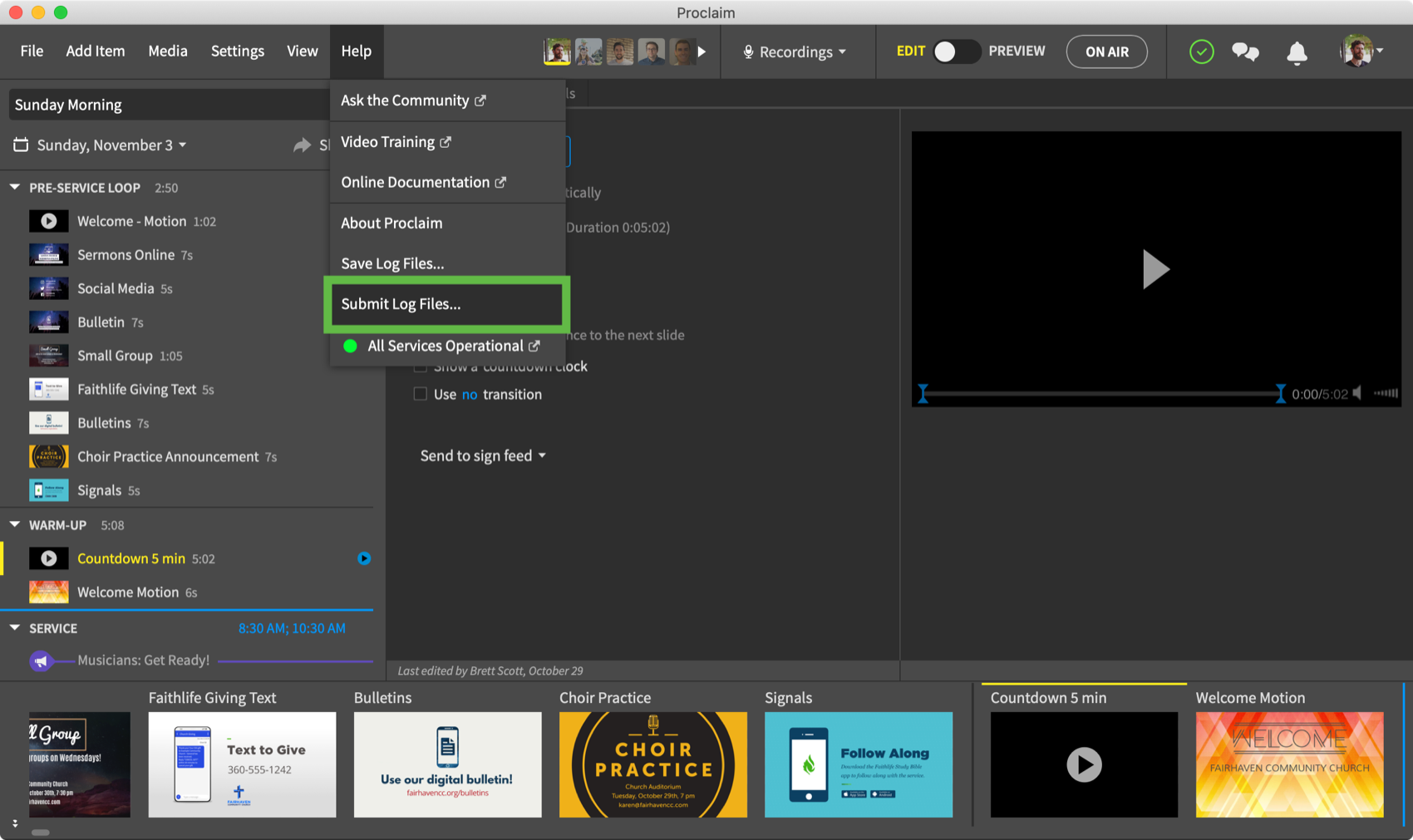Screen dimensions: 1413x840
Task: Click the first team member avatar
Action: (557, 52)
